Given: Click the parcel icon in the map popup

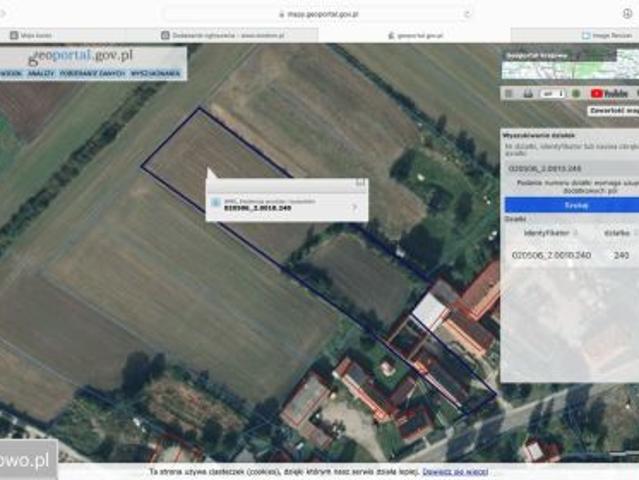Looking at the screenshot, I should 216,203.
